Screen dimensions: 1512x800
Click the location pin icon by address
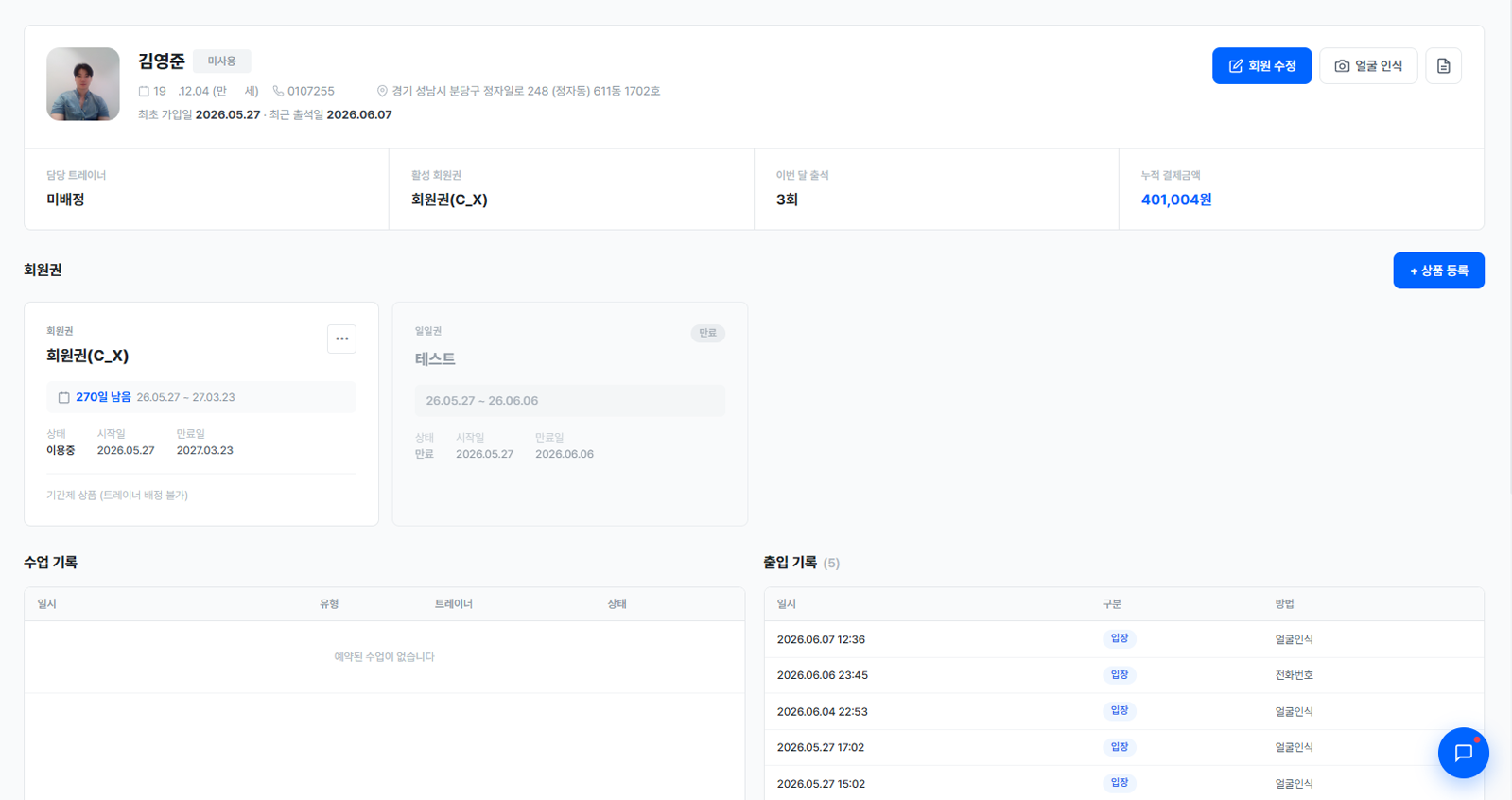(x=382, y=92)
